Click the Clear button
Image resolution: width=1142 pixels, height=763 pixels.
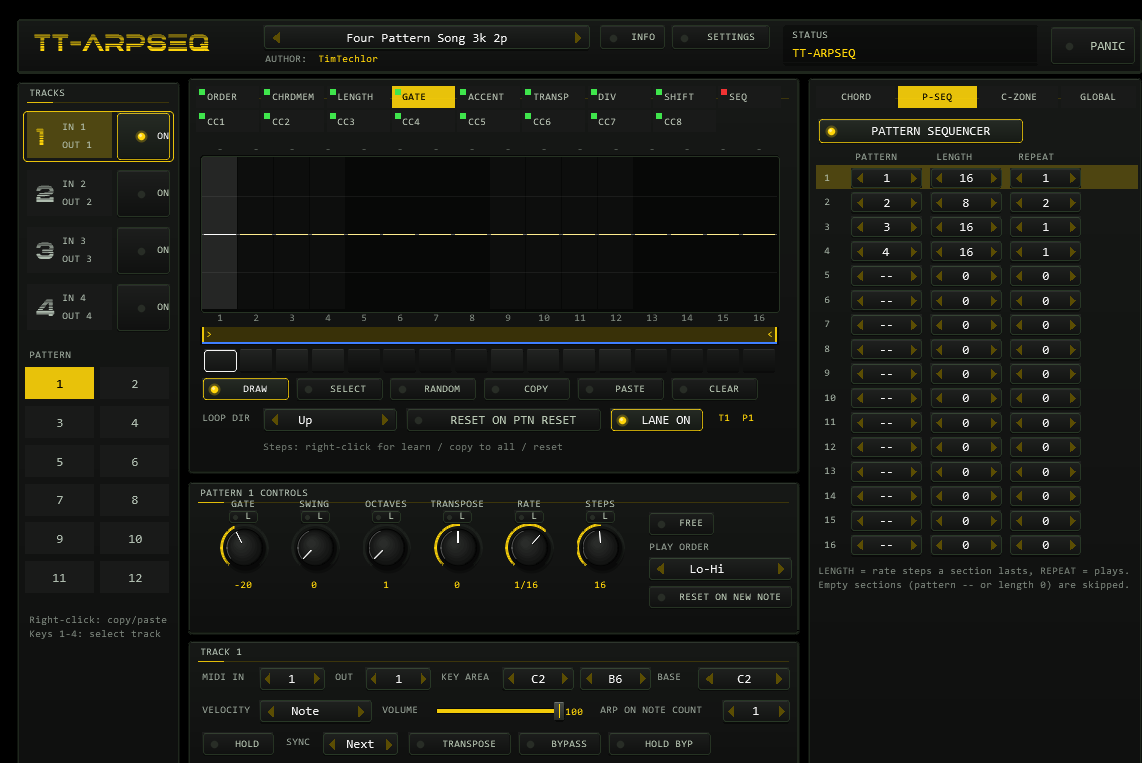714,389
